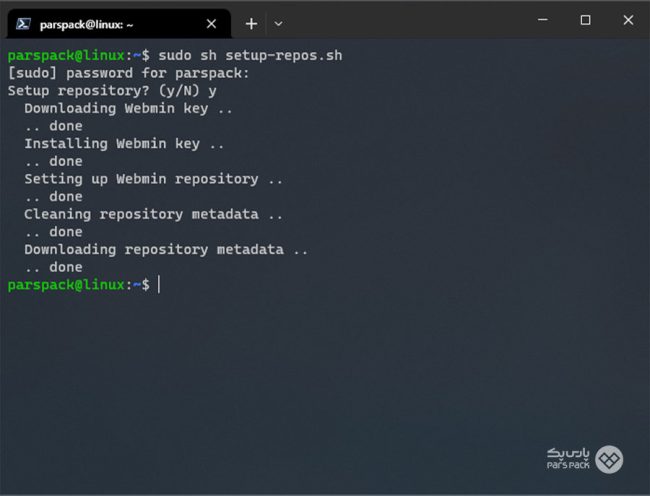The width and height of the screenshot is (650, 496).
Task: Minimize the terminal window
Action: [543, 20]
